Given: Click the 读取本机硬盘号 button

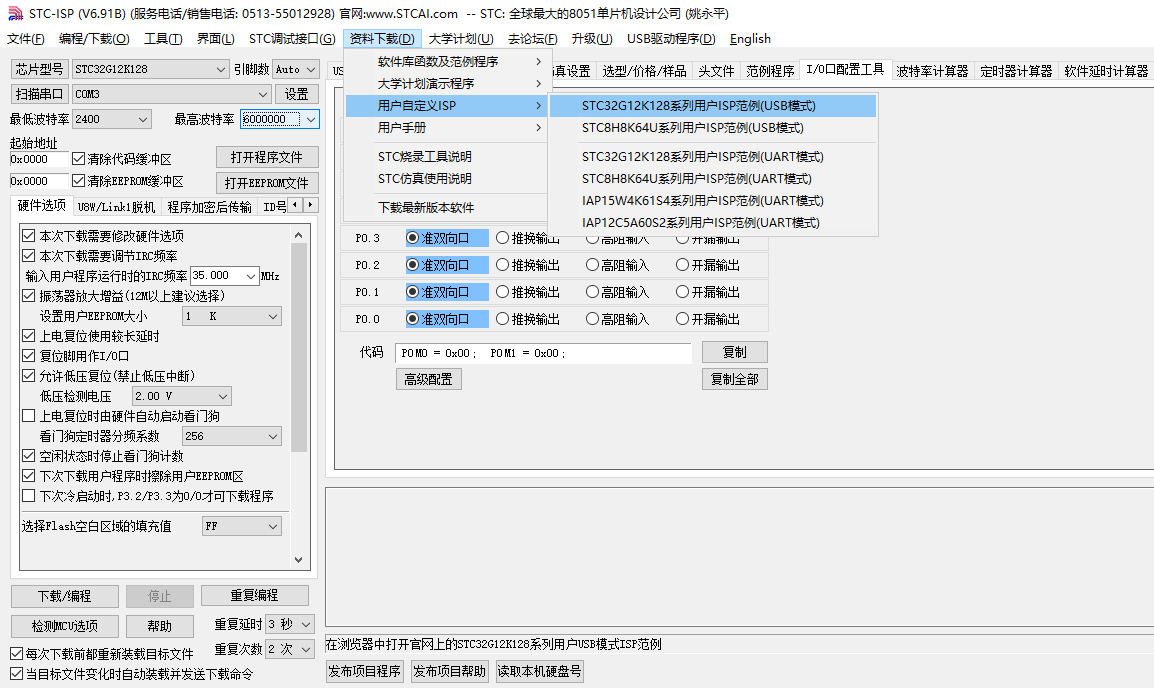Looking at the screenshot, I should click(x=539, y=671).
